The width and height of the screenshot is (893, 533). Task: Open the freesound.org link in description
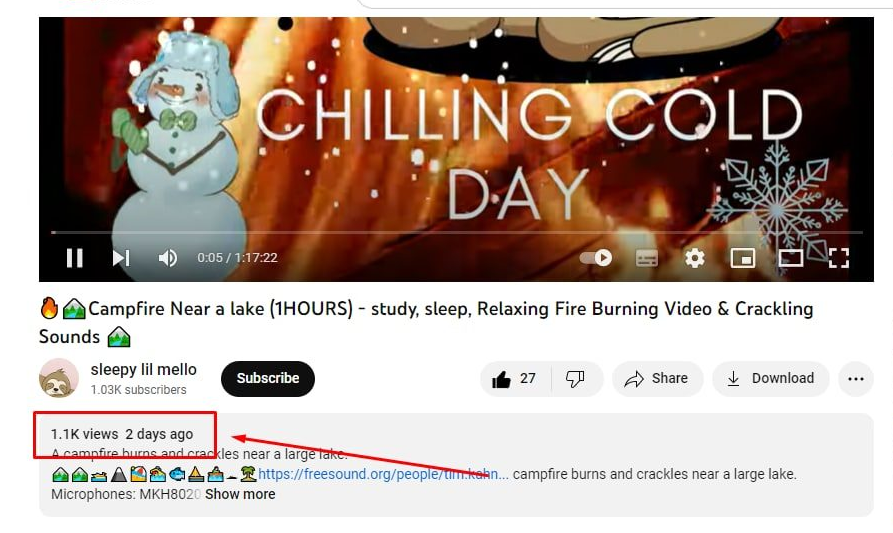pos(383,474)
